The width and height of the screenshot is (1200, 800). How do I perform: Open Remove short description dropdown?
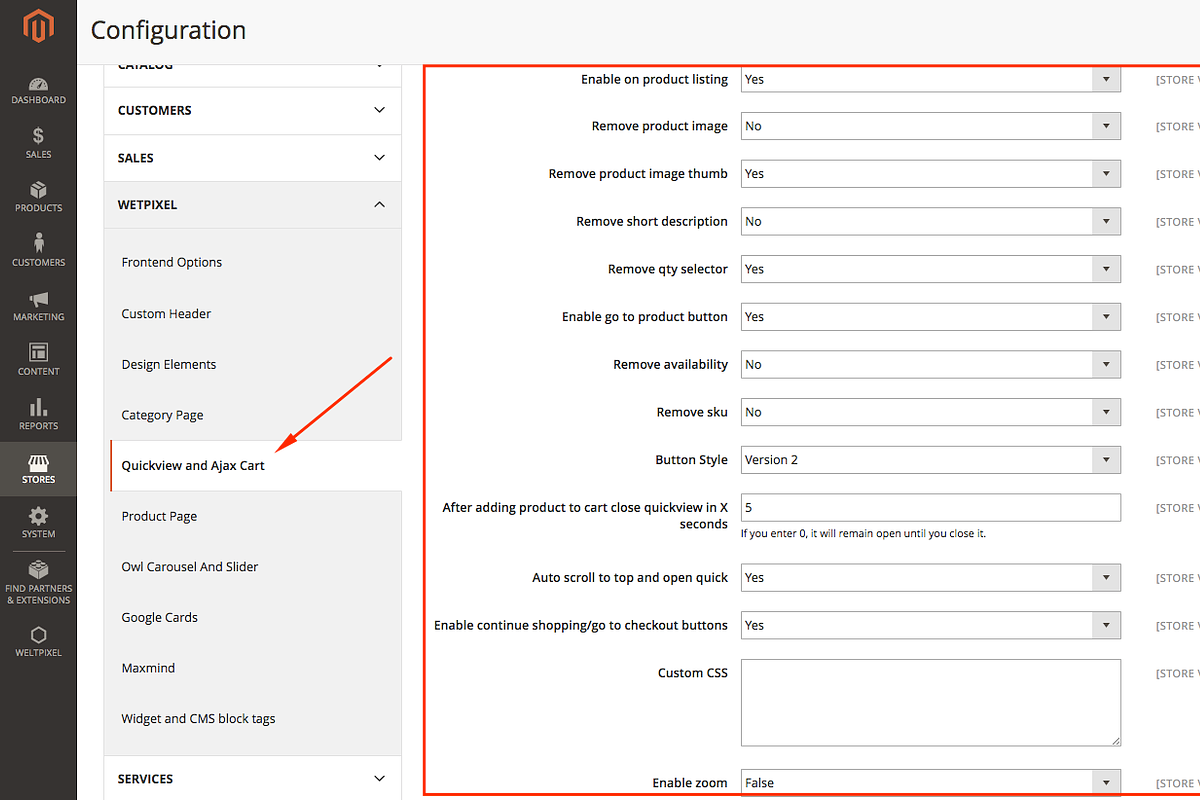tap(930, 221)
